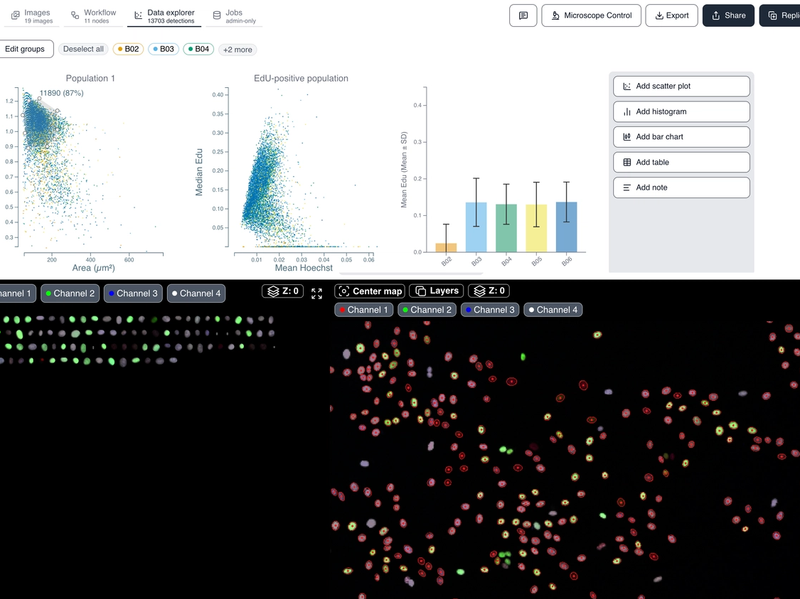This screenshot has width=800, height=599.
Task: Click the EdU-positive population plot title
Action: tap(301, 78)
